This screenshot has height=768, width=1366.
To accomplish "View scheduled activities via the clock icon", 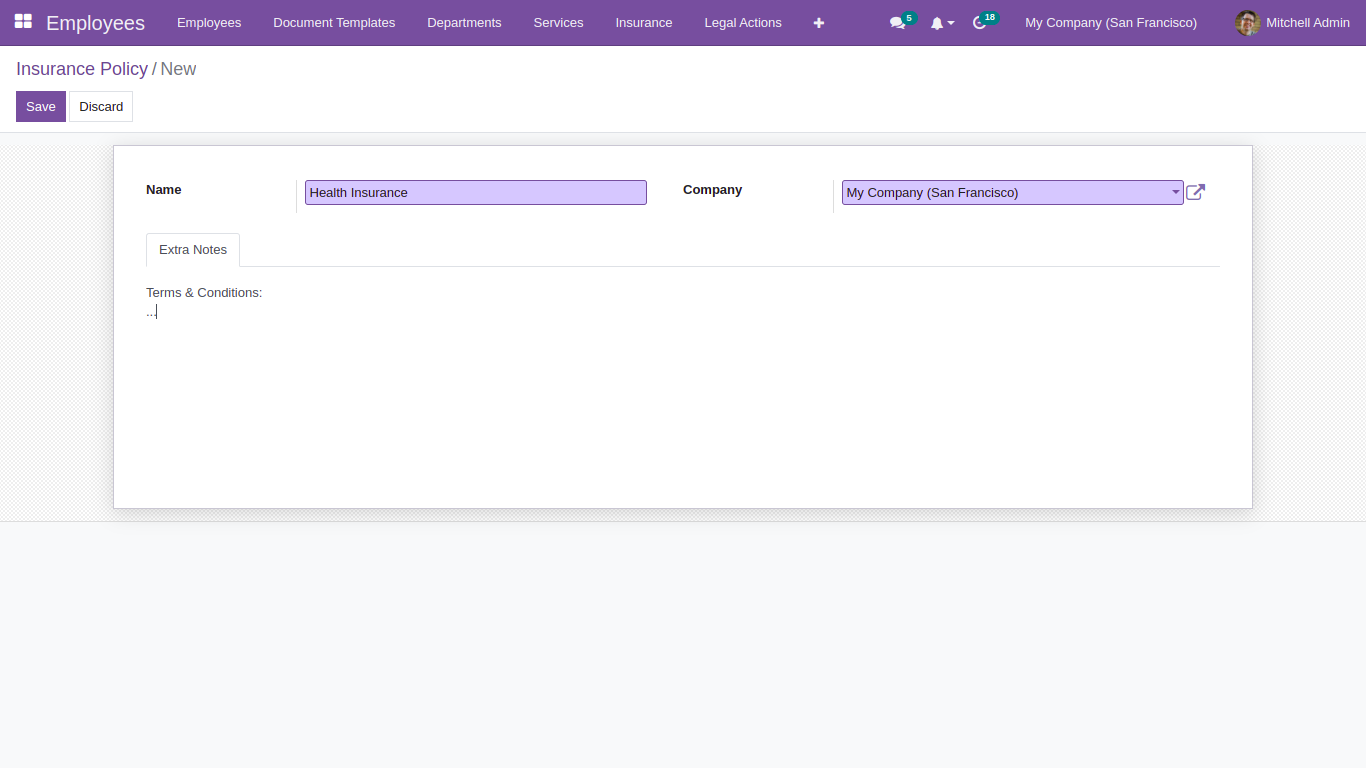I will [x=979, y=23].
